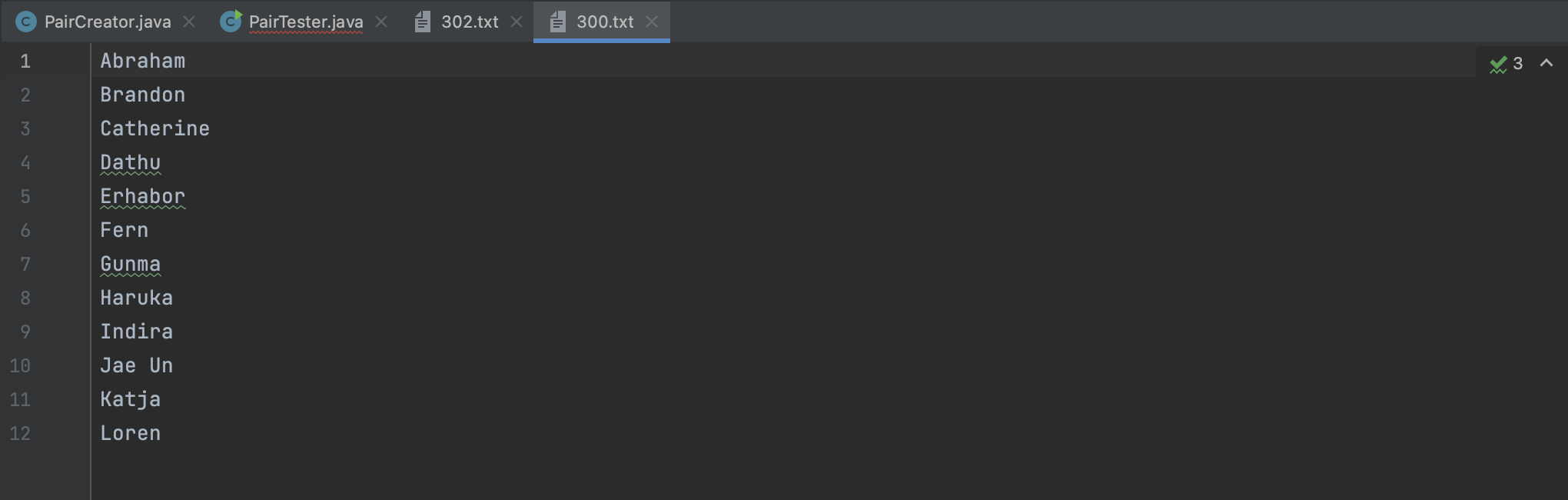Click the underlined word Dathu
The height and width of the screenshot is (500, 1568).
tap(131, 162)
